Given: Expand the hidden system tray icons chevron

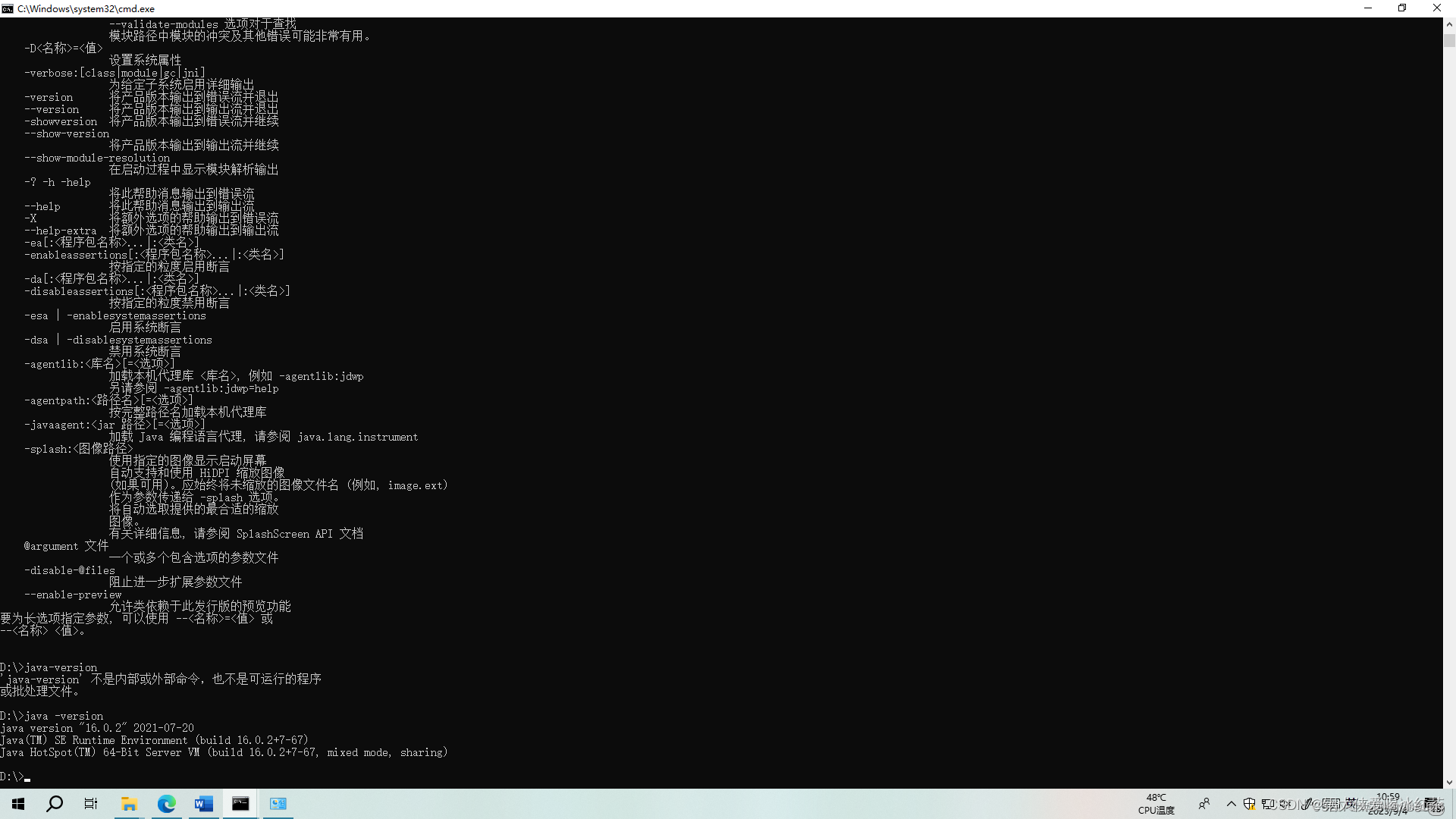Looking at the screenshot, I should (1232, 805).
